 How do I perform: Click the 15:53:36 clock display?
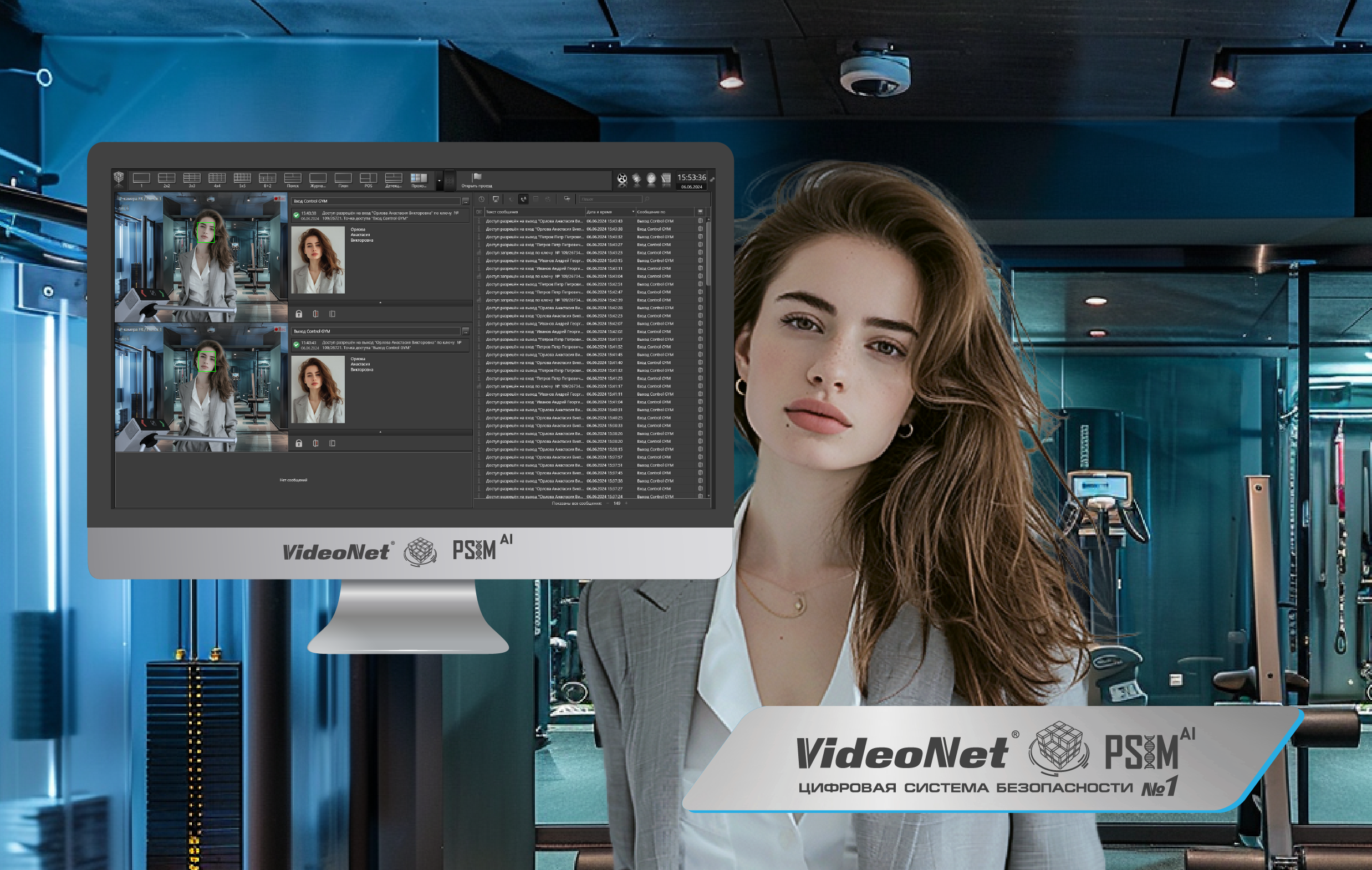pos(691,178)
